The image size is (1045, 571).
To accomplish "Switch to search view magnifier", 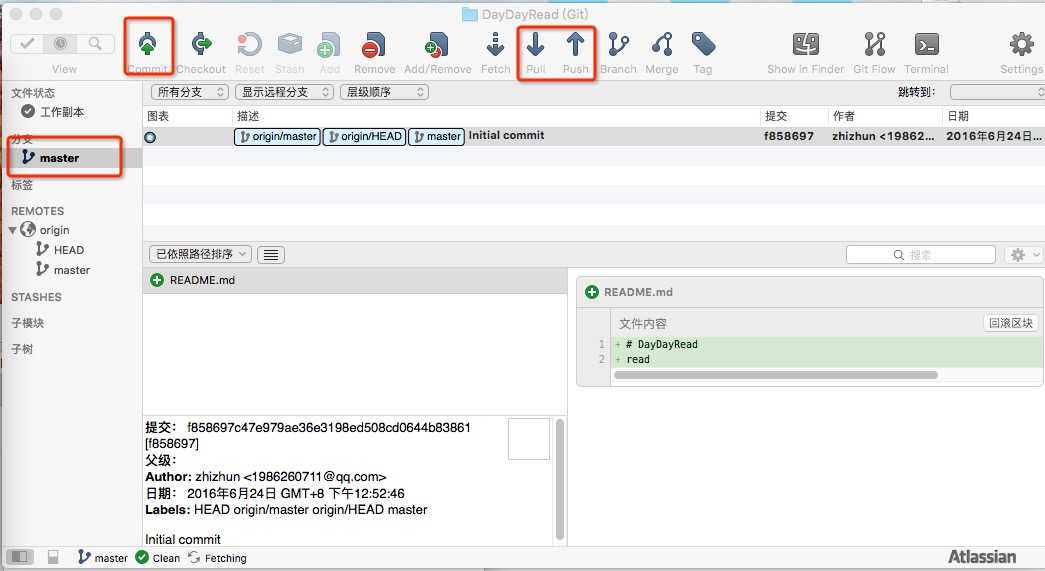I will (x=95, y=44).
